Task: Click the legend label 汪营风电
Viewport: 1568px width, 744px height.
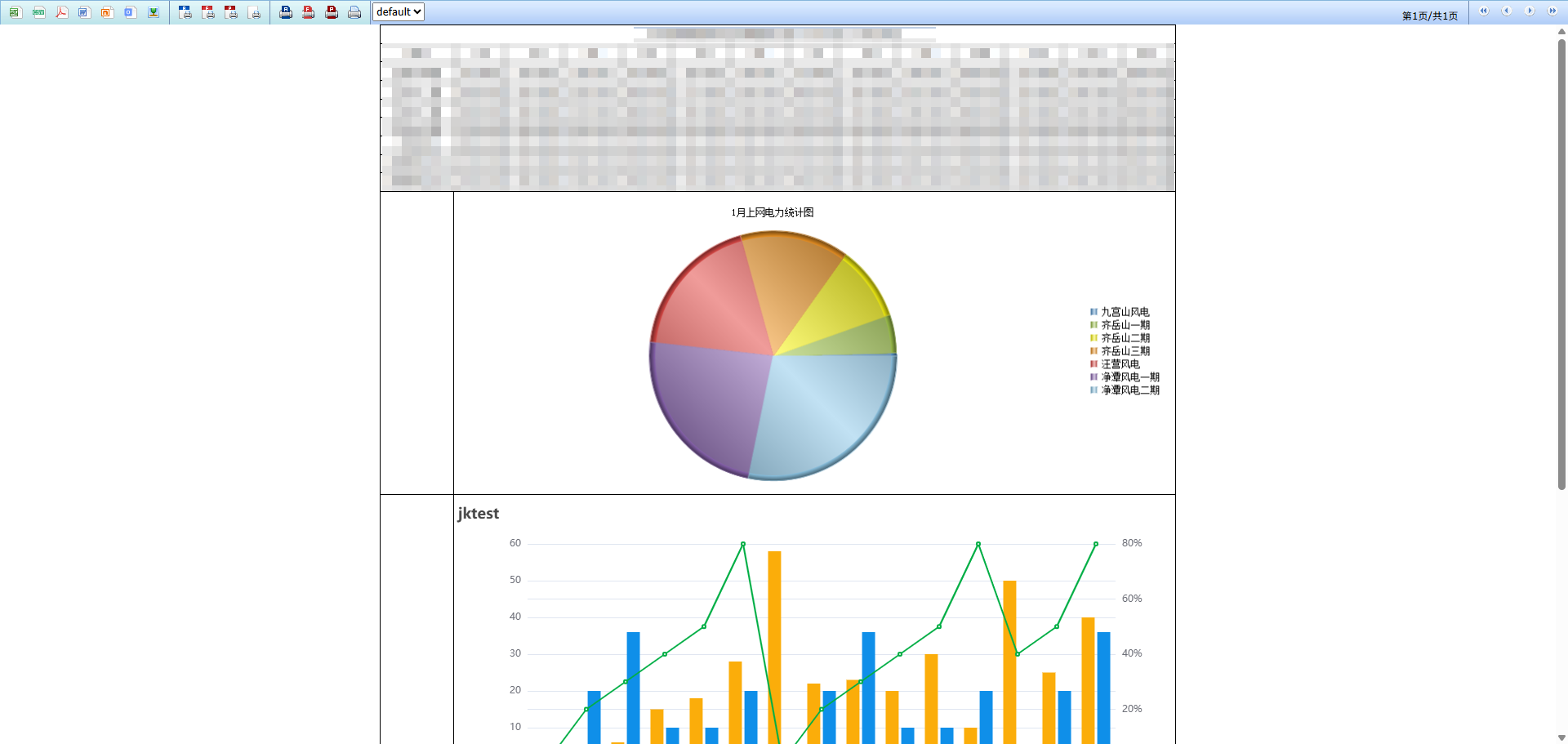Action: click(1120, 364)
